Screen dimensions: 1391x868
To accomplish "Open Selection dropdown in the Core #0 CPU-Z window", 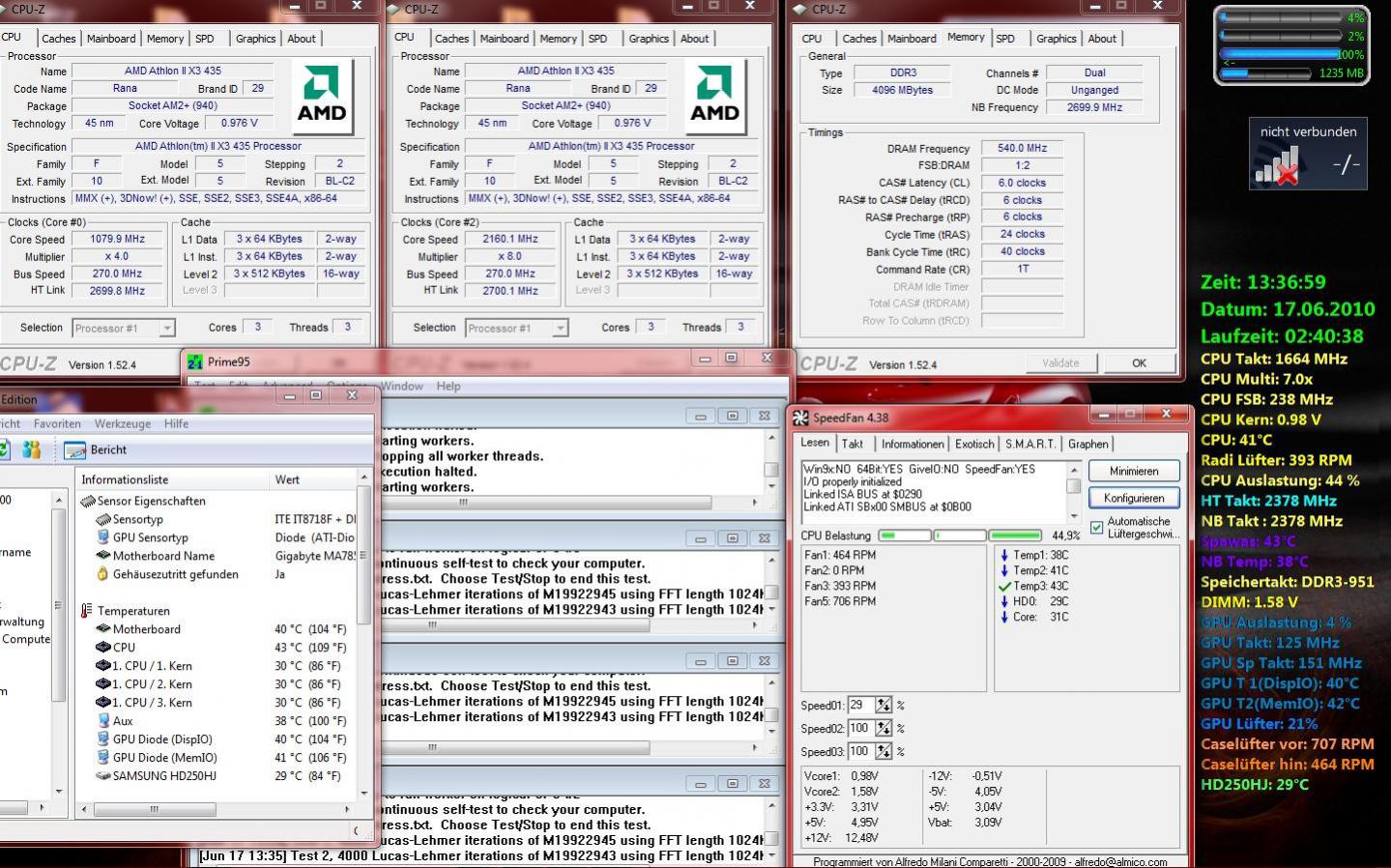I will (167, 329).
